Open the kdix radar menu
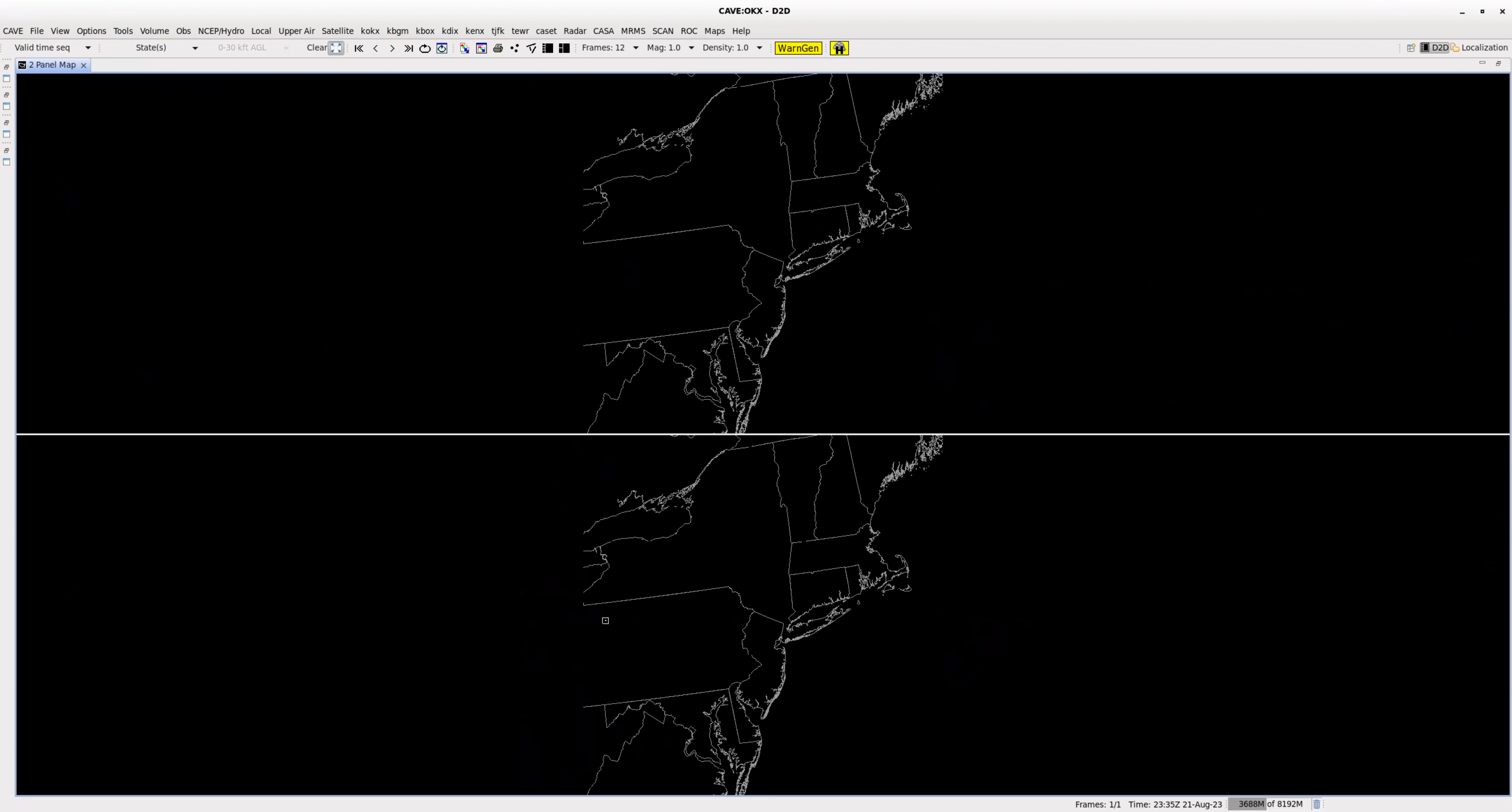 (450, 30)
